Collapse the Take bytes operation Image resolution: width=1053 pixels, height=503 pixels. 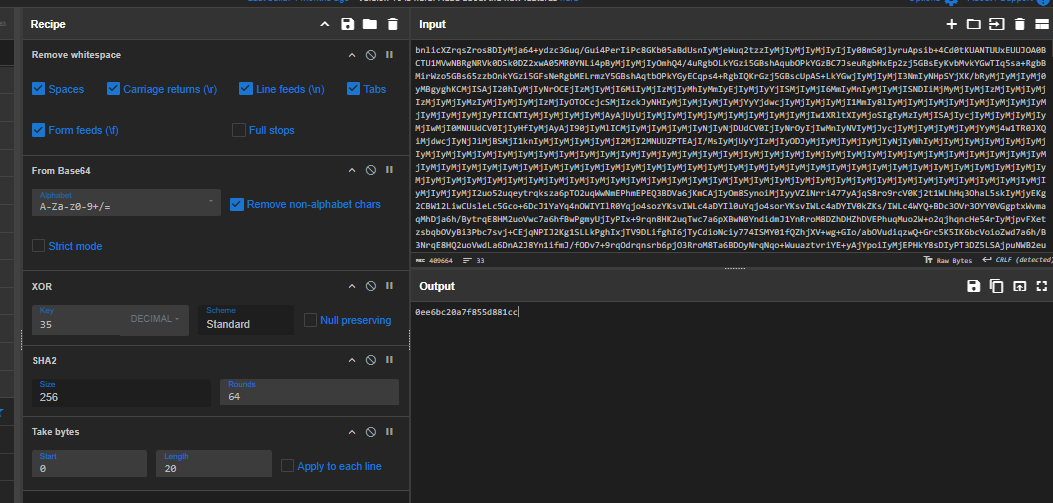tap(351, 432)
